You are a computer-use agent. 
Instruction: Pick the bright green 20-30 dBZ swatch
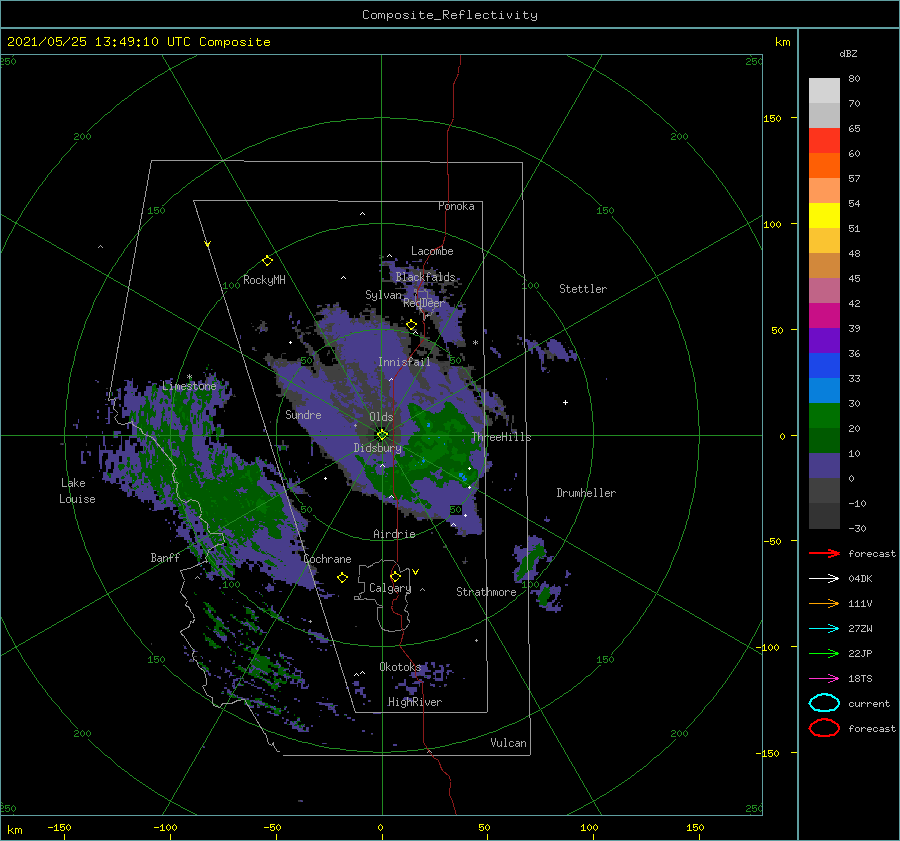pyautogui.click(x=824, y=416)
